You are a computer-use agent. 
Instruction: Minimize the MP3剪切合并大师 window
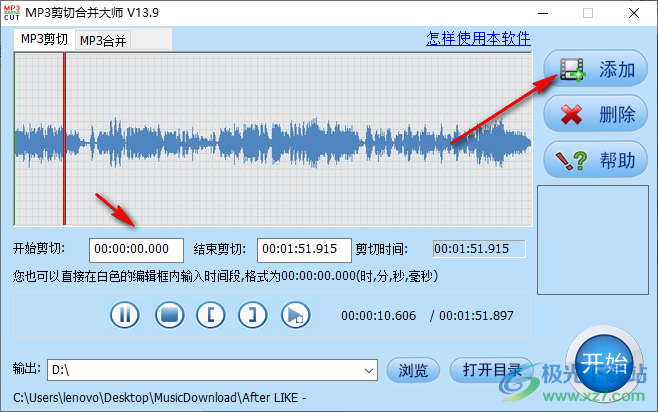click(543, 13)
